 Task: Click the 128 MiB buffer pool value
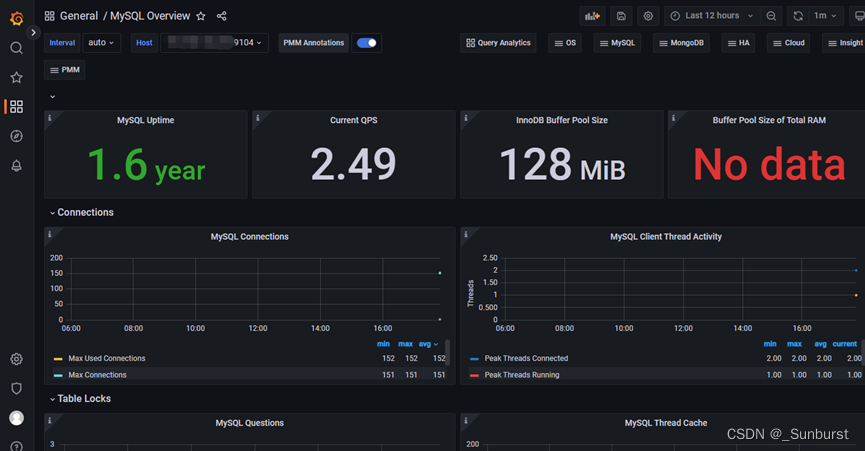[562, 164]
